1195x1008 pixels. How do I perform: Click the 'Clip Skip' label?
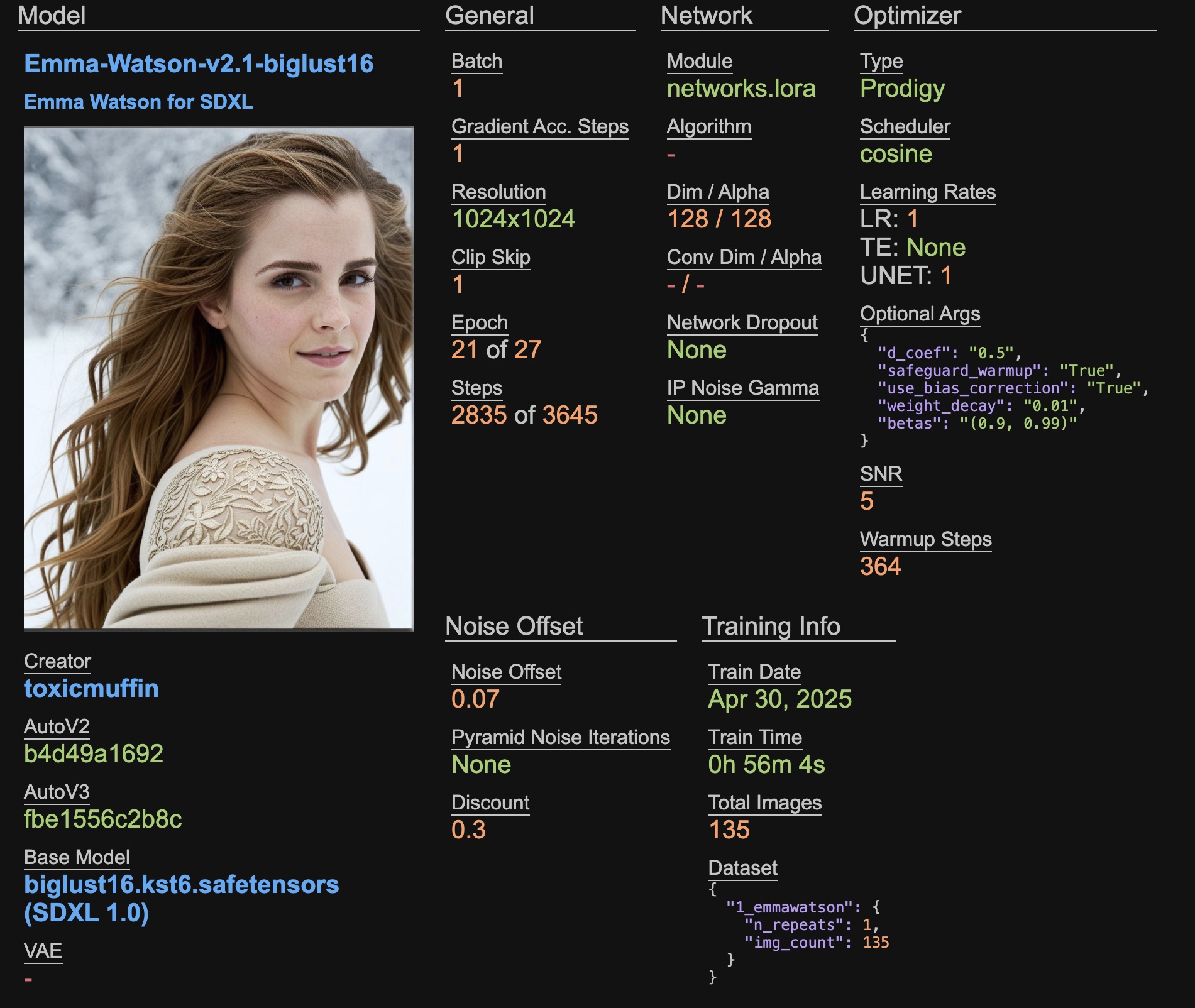(491, 258)
